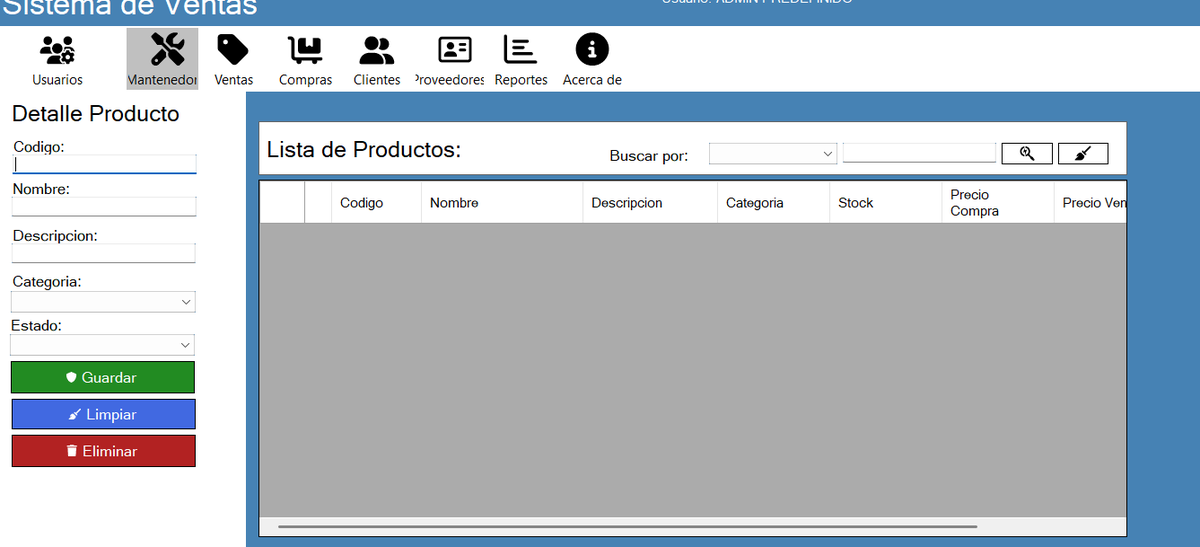The width and height of the screenshot is (1200, 547).
Task: Focus the Codigo input field
Action: tap(104, 164)
